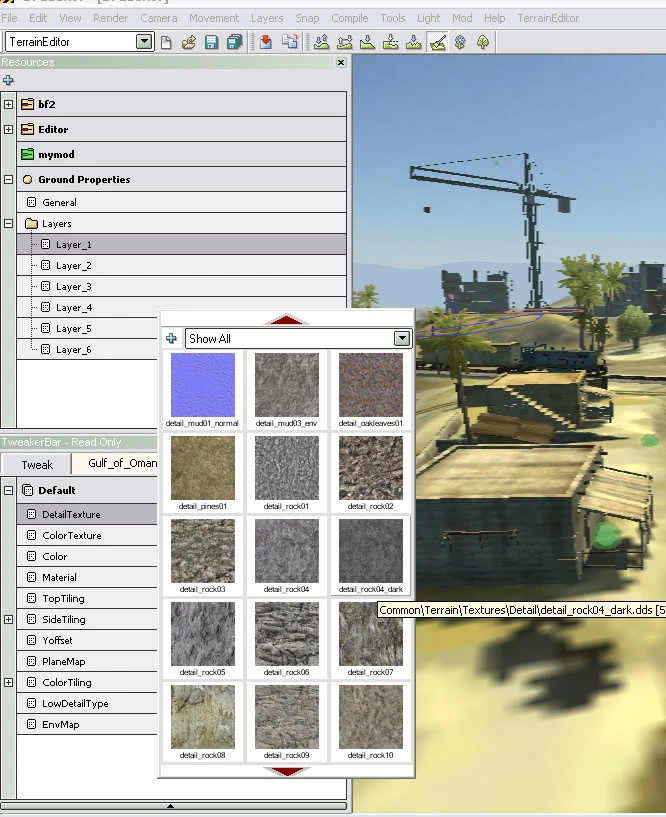Image resolution: width=666 pixels, height=817 pixels.
Task: Click the red arrow import icon
Action: click(x=266, y=42)
